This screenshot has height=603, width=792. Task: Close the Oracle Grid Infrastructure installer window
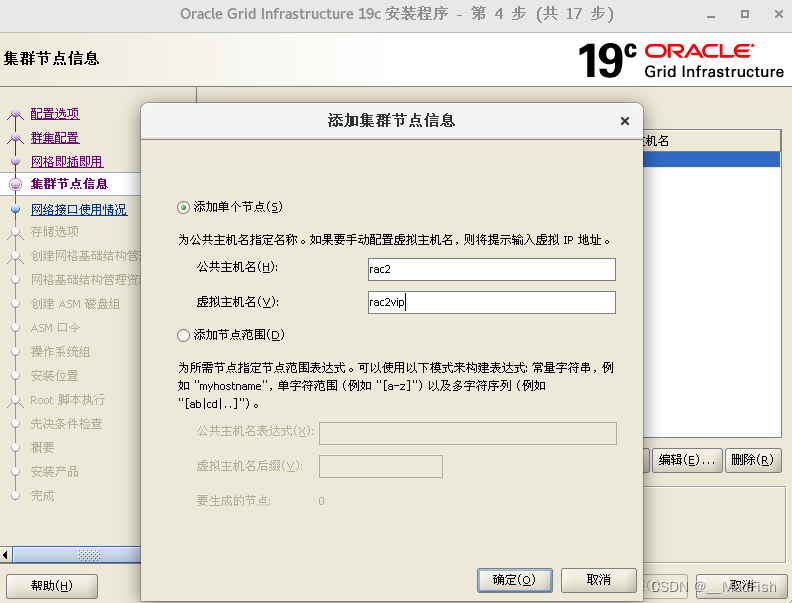[x=779, y=14]
